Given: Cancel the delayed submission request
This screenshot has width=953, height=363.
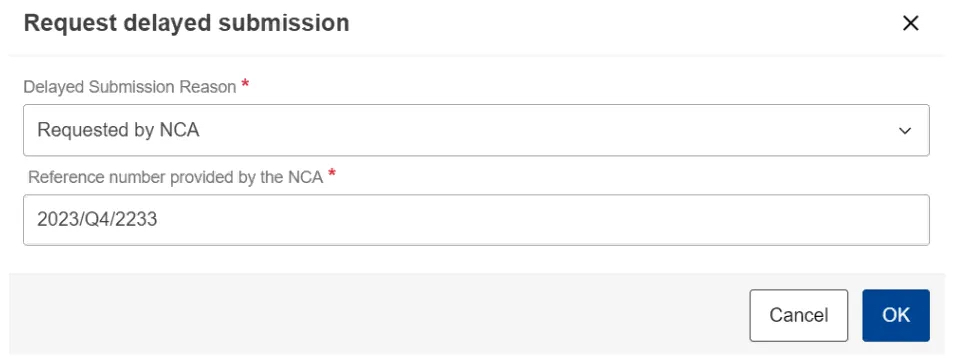Looking at the screenshot, I should point(799,315).
